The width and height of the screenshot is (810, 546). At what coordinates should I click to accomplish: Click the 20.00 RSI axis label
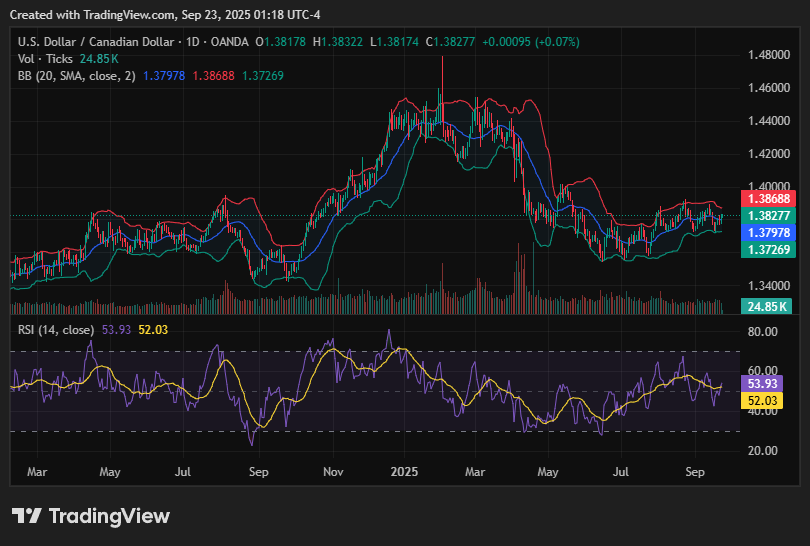pyautogui.click(x=762, y=451)
